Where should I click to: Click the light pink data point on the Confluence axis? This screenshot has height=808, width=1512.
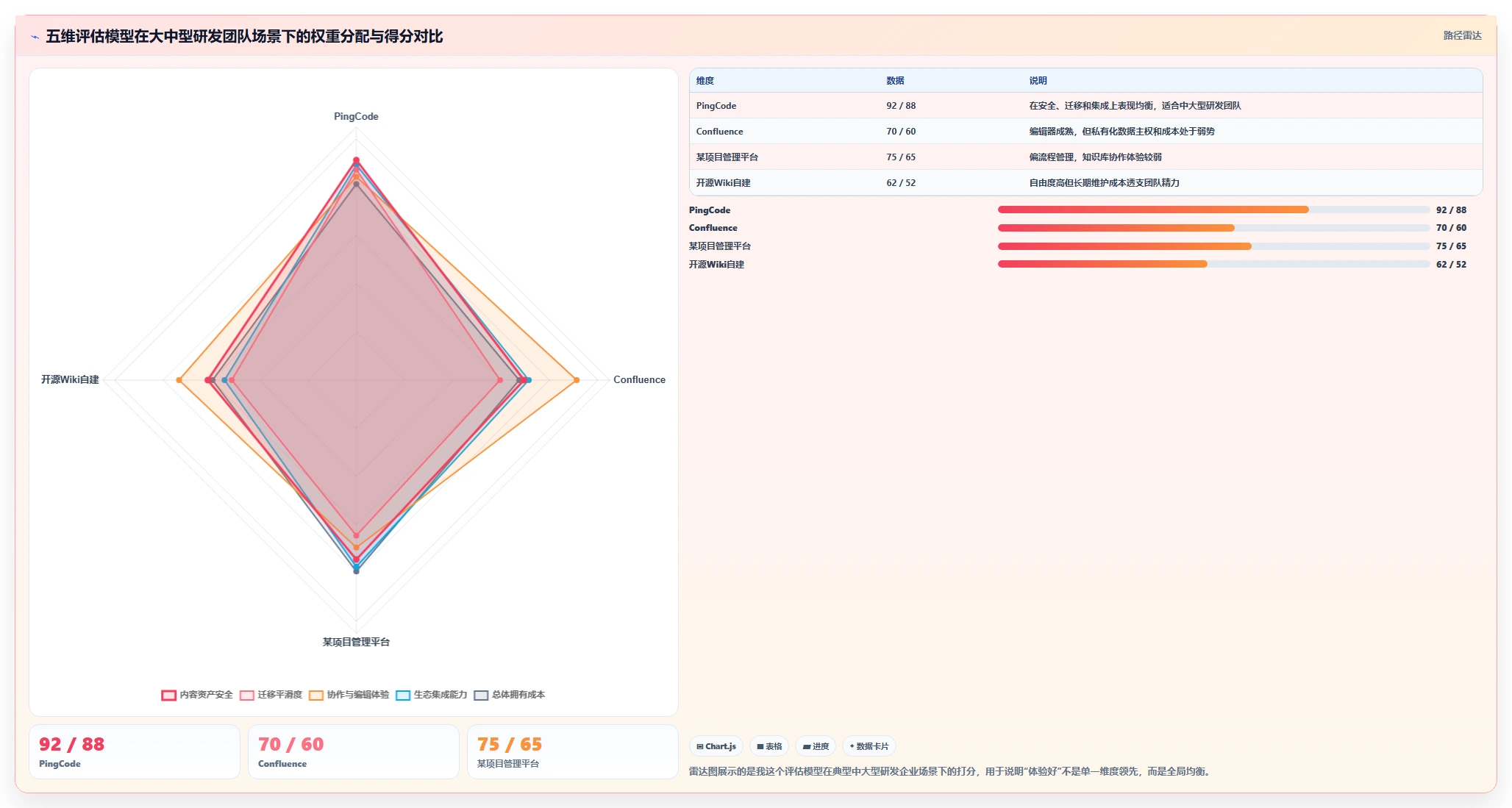(x=500, y=380)
